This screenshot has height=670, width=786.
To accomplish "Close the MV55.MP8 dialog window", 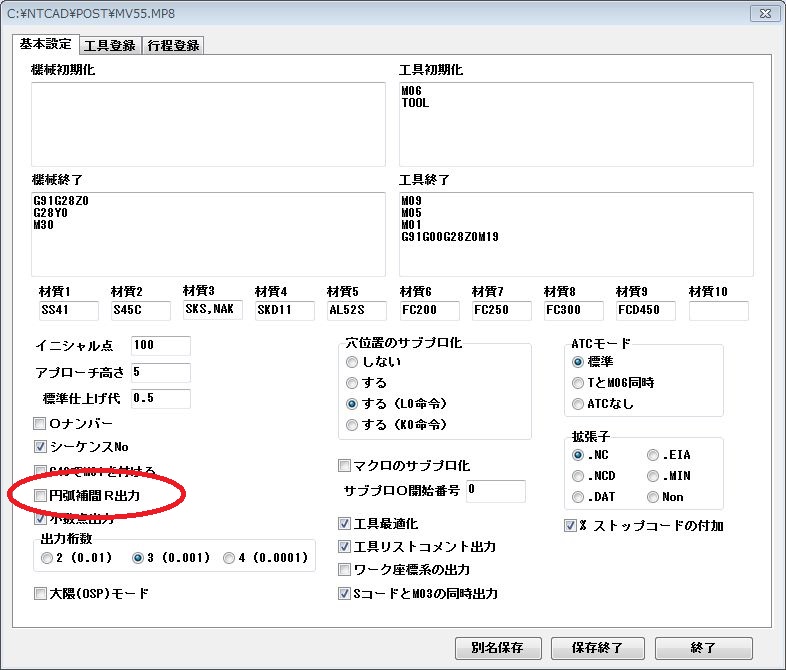I will coord(765,14).
